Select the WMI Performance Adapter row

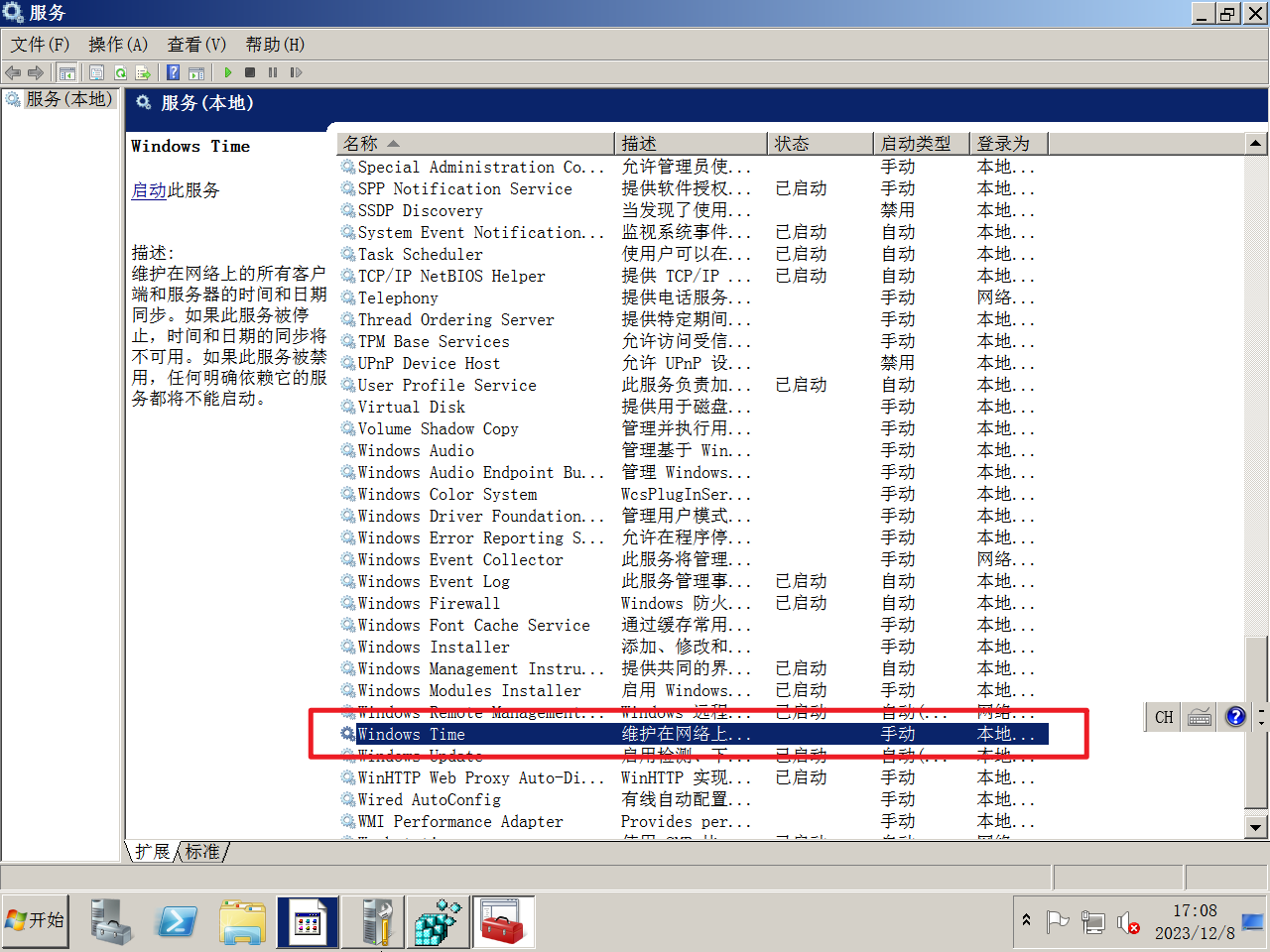tap(693, 821)
